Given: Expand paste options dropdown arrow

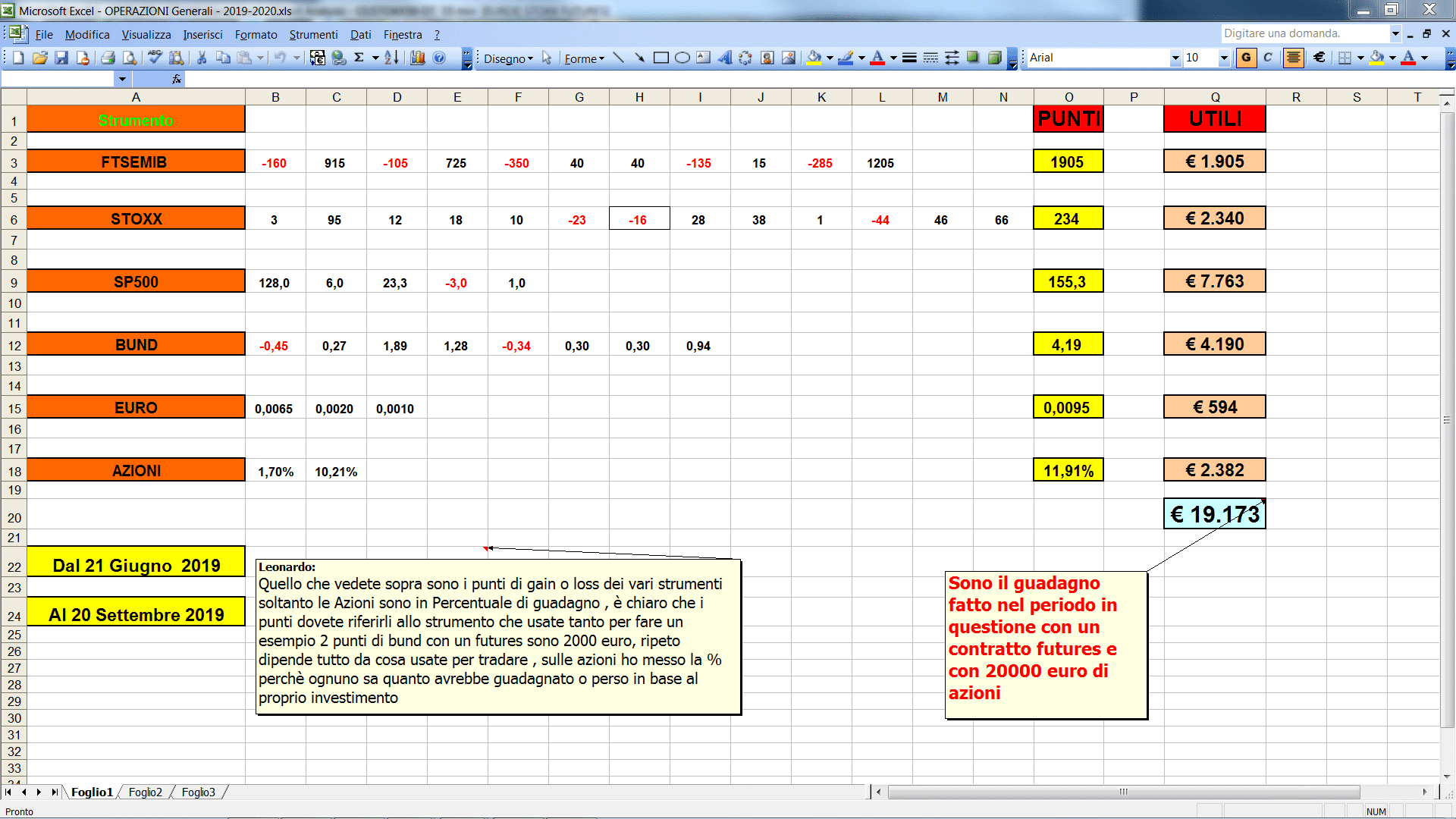Looking at the screenshot, I should point(260,58).
